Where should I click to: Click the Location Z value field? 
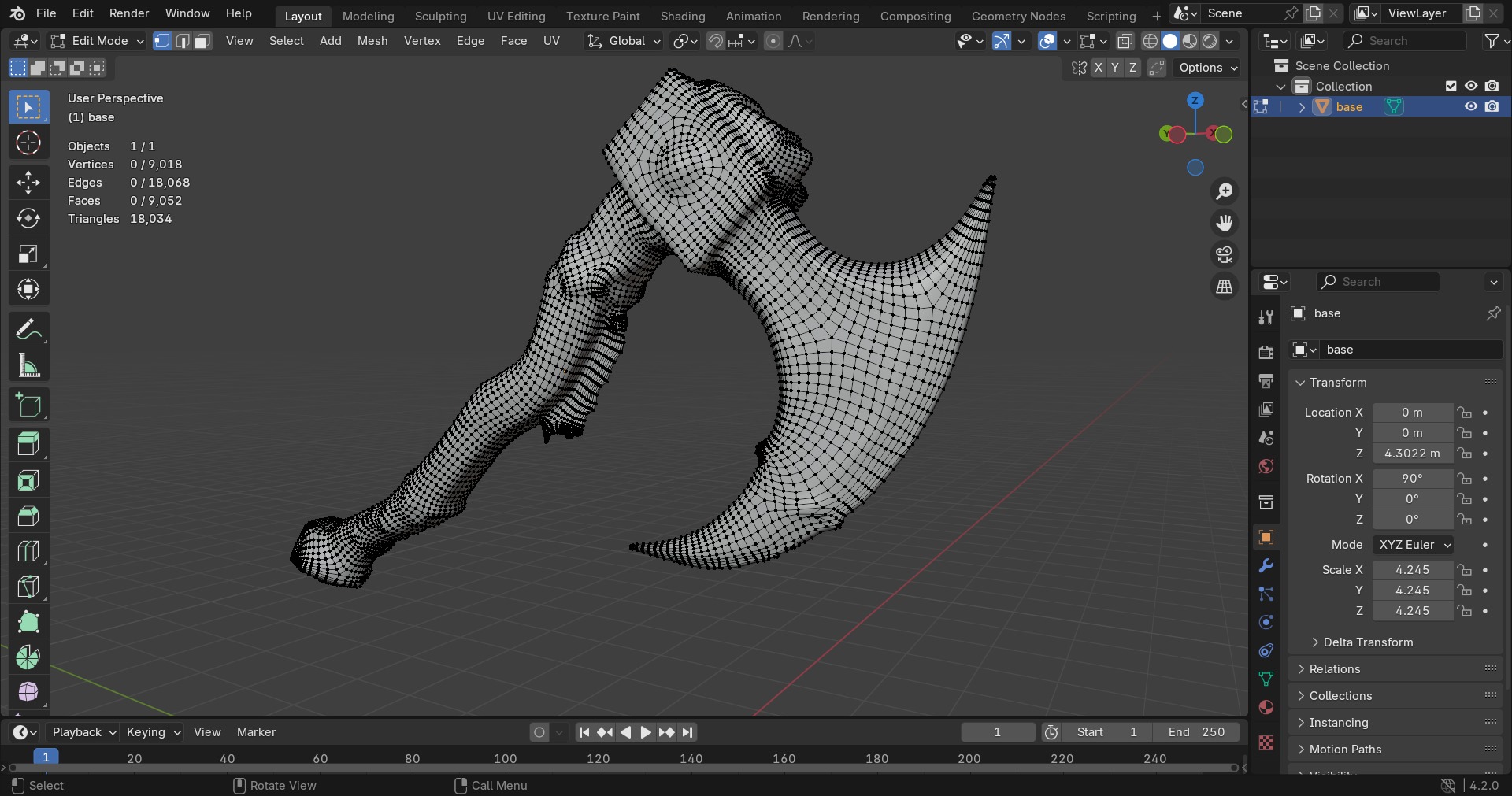coord(1413,454)
